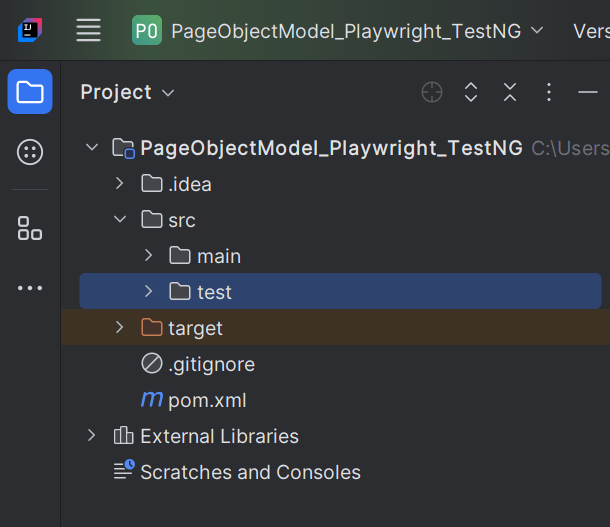Open the Project view dropdown
Image resolution: width=610 pixels, height=527 pixels.
(127, 92)
